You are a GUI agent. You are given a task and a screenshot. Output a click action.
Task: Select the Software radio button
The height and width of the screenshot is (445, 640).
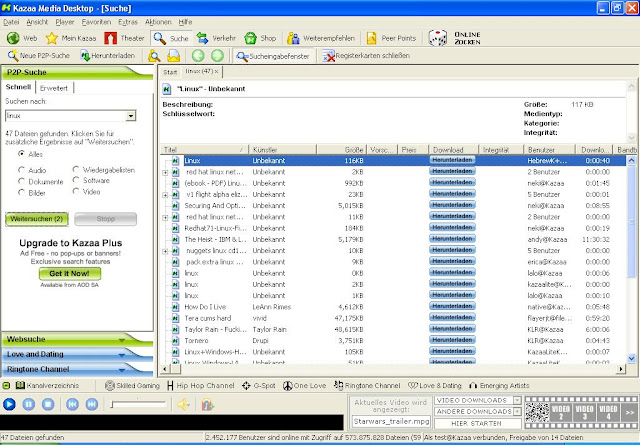(x=76, y=180)
